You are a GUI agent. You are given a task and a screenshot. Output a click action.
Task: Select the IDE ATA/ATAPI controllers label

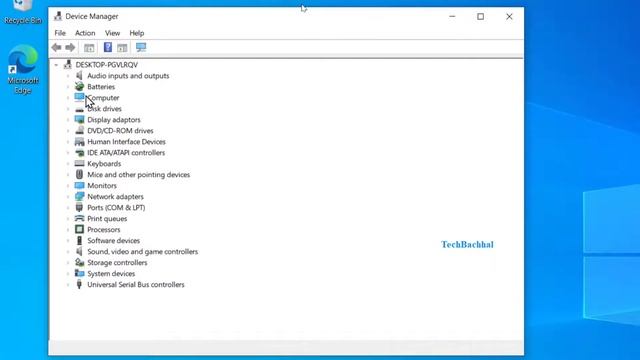pyautogui.click(x=126, y=153)
